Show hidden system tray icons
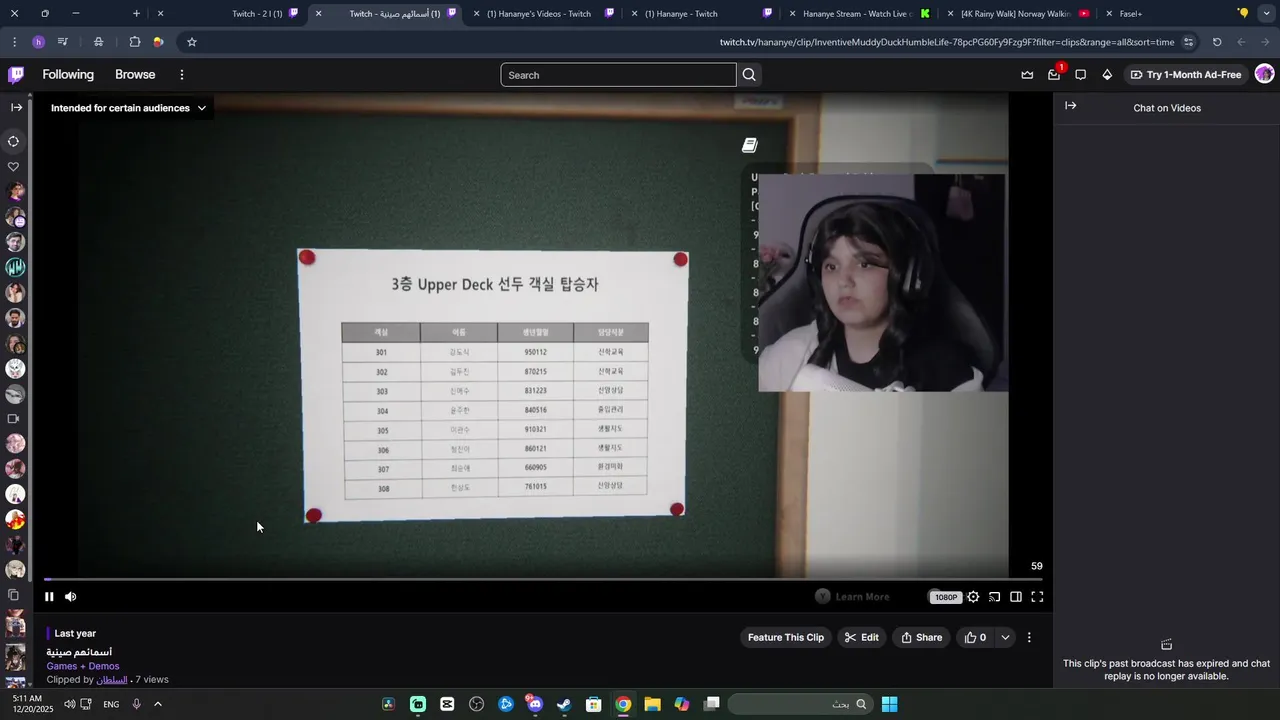 158,704
